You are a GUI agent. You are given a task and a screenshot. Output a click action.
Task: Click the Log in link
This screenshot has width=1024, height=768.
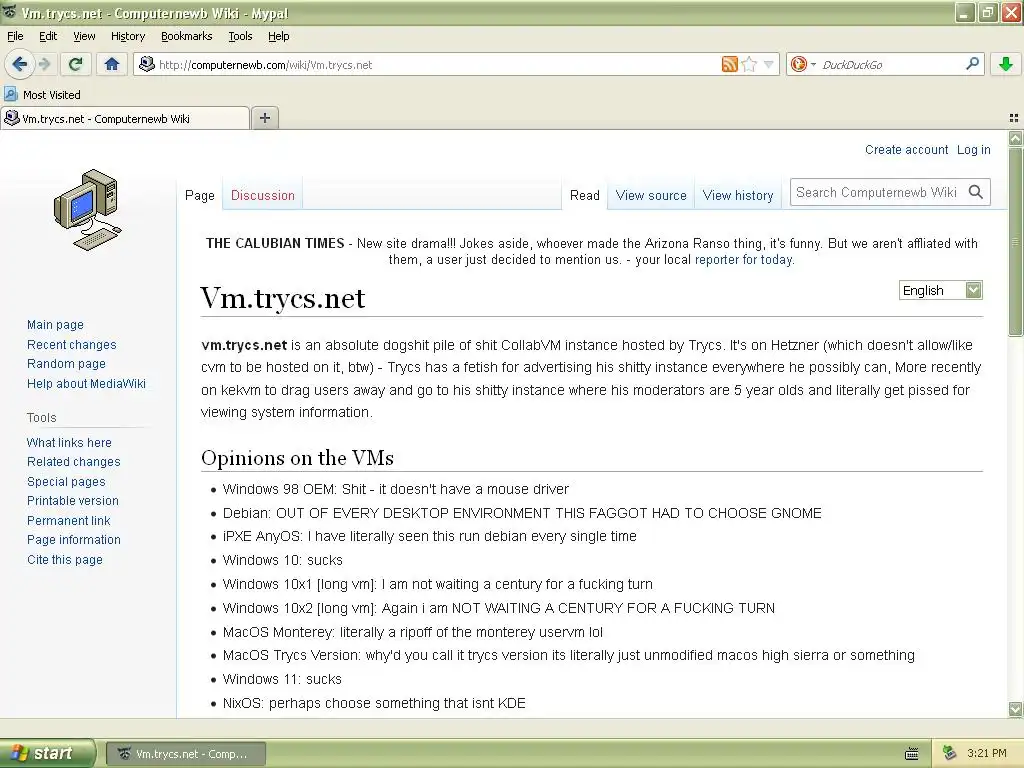pos(974,150)
